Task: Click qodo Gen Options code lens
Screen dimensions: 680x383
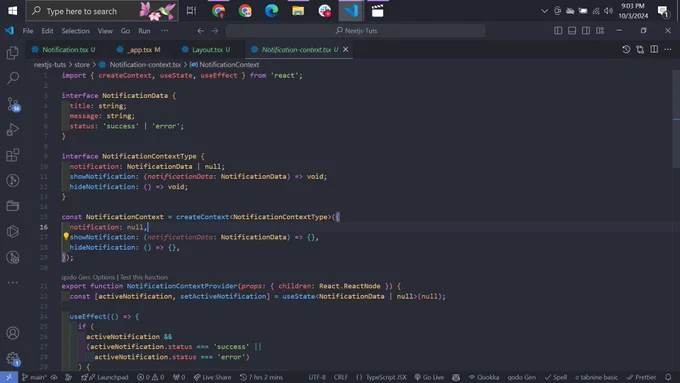Action: [88, 277]
